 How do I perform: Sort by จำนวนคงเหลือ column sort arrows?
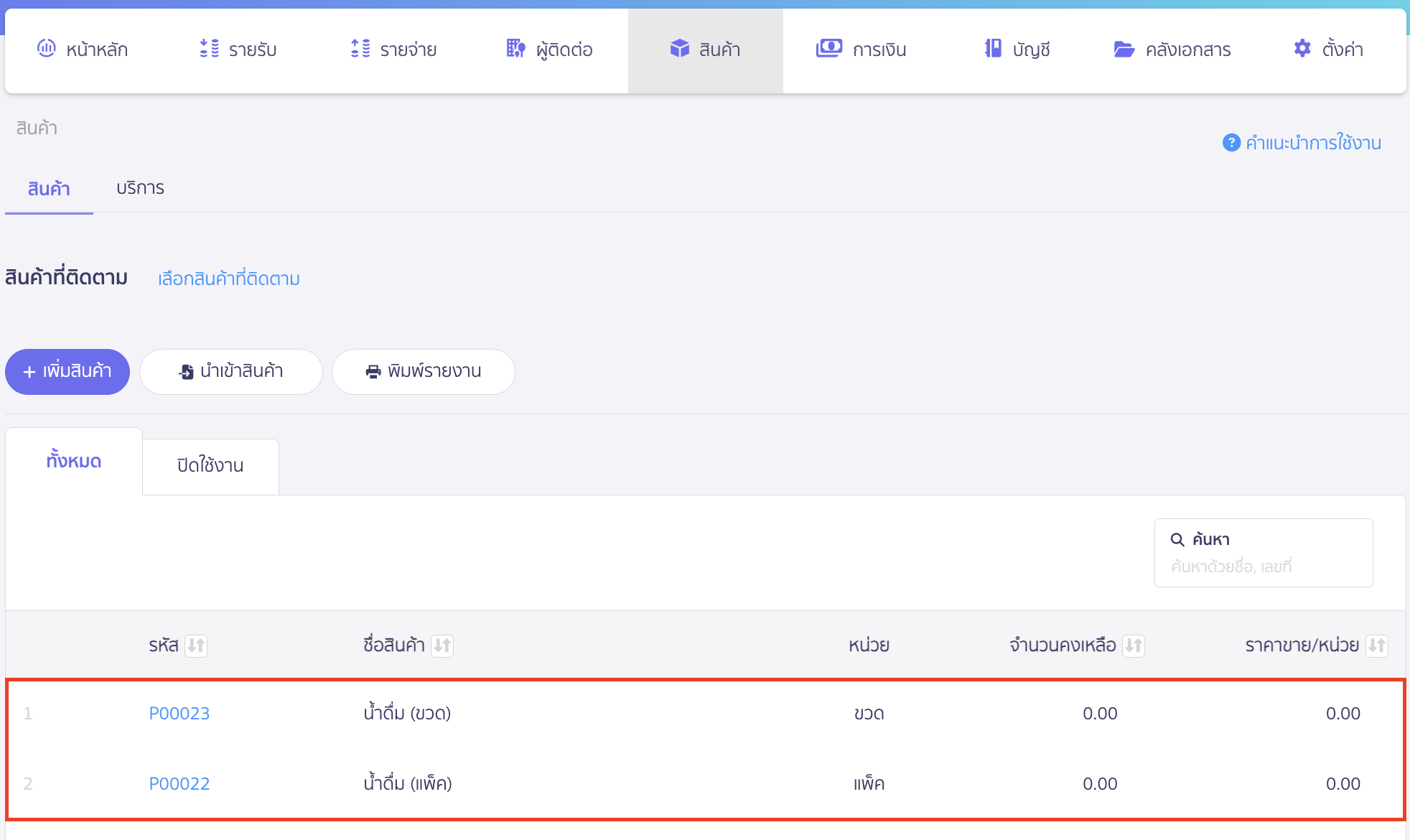(x=1134, y=645)
